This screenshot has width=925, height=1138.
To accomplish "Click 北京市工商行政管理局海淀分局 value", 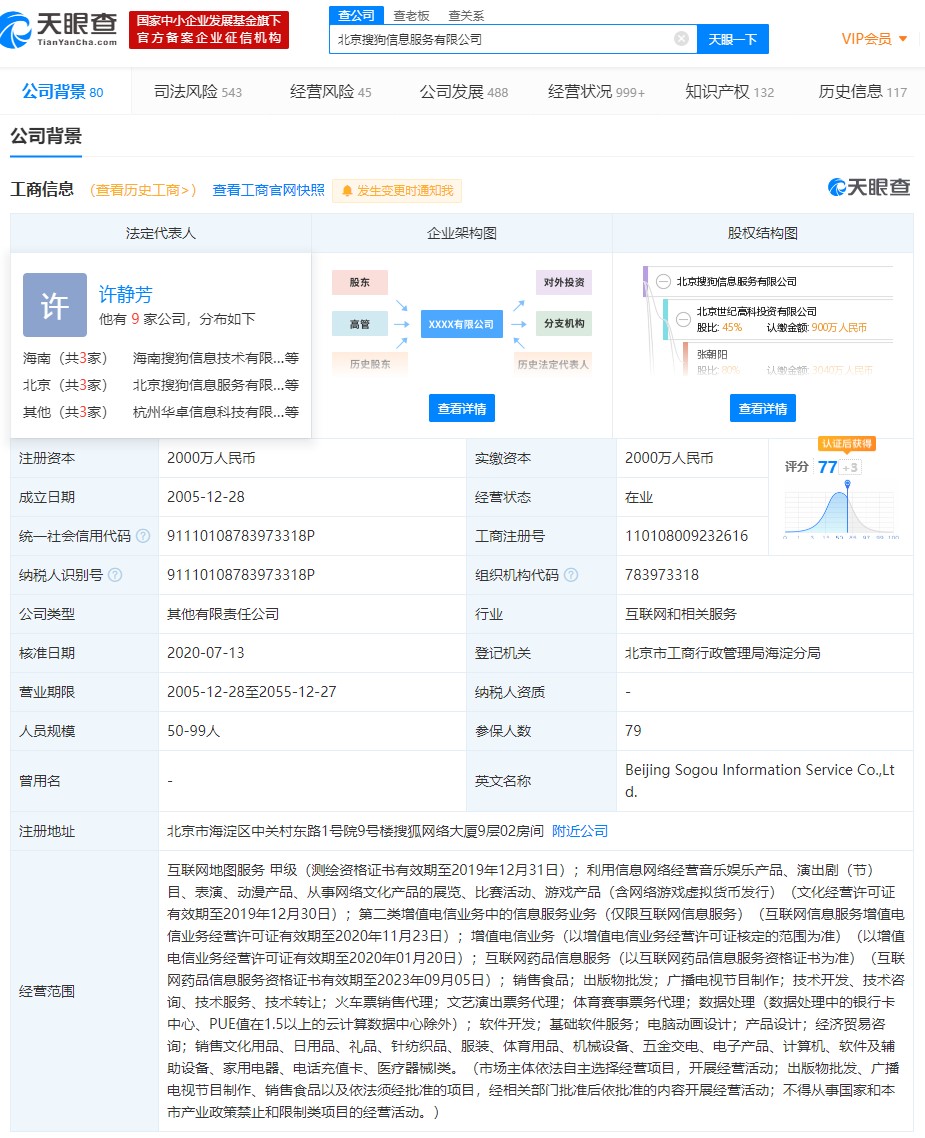I will [723, 652].
